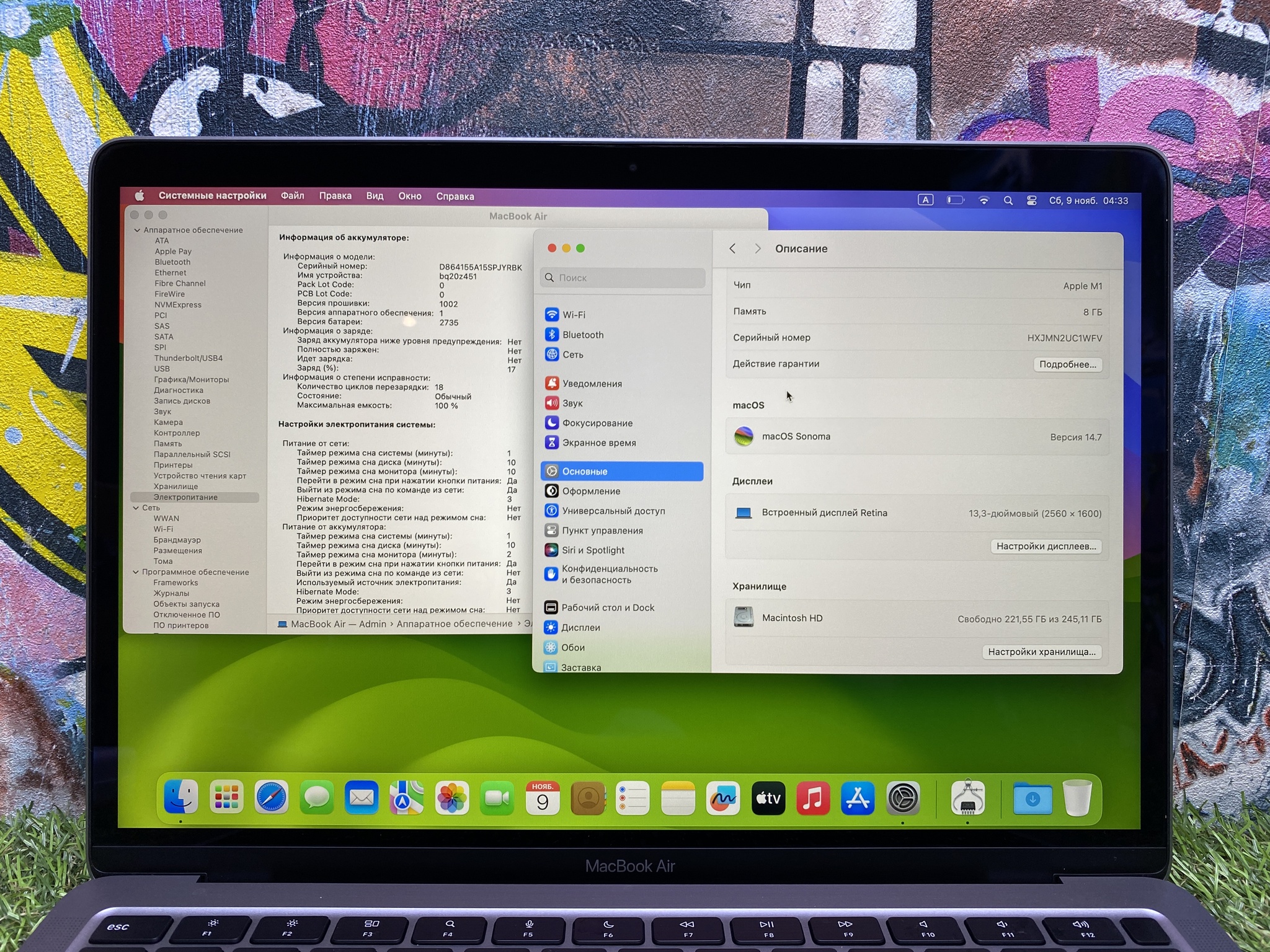The image size is (1270, 952).
Task: Collapse the Сеть tree section
Action: pyautogui.click(x=136, y=508)
